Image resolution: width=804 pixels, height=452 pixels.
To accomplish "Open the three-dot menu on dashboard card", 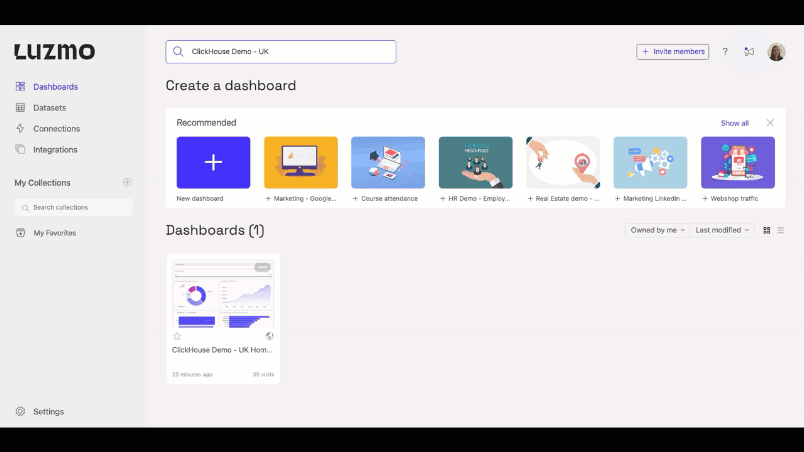I will pos(262,267).
